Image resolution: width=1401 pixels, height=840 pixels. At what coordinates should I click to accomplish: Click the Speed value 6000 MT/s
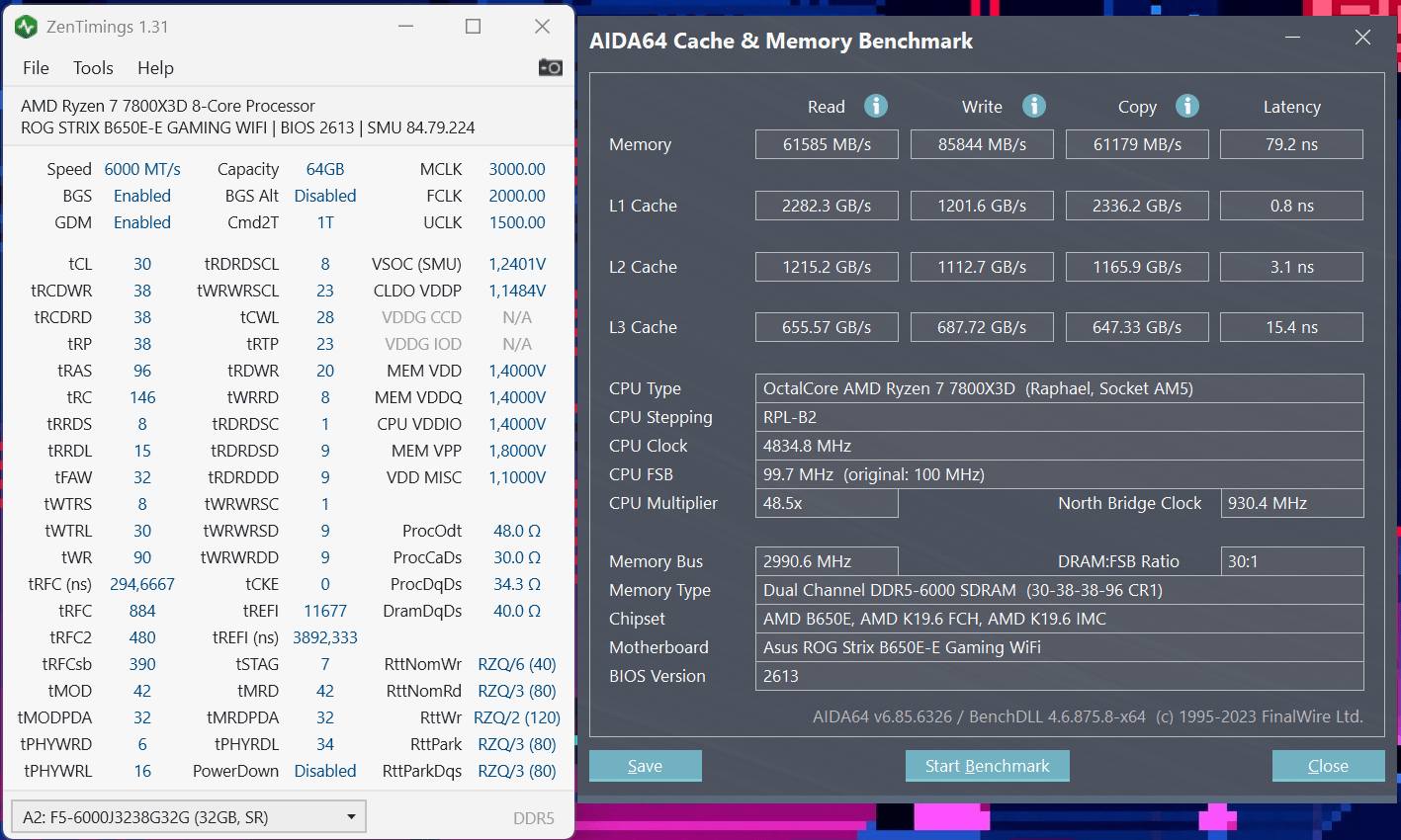click(142, 169)
